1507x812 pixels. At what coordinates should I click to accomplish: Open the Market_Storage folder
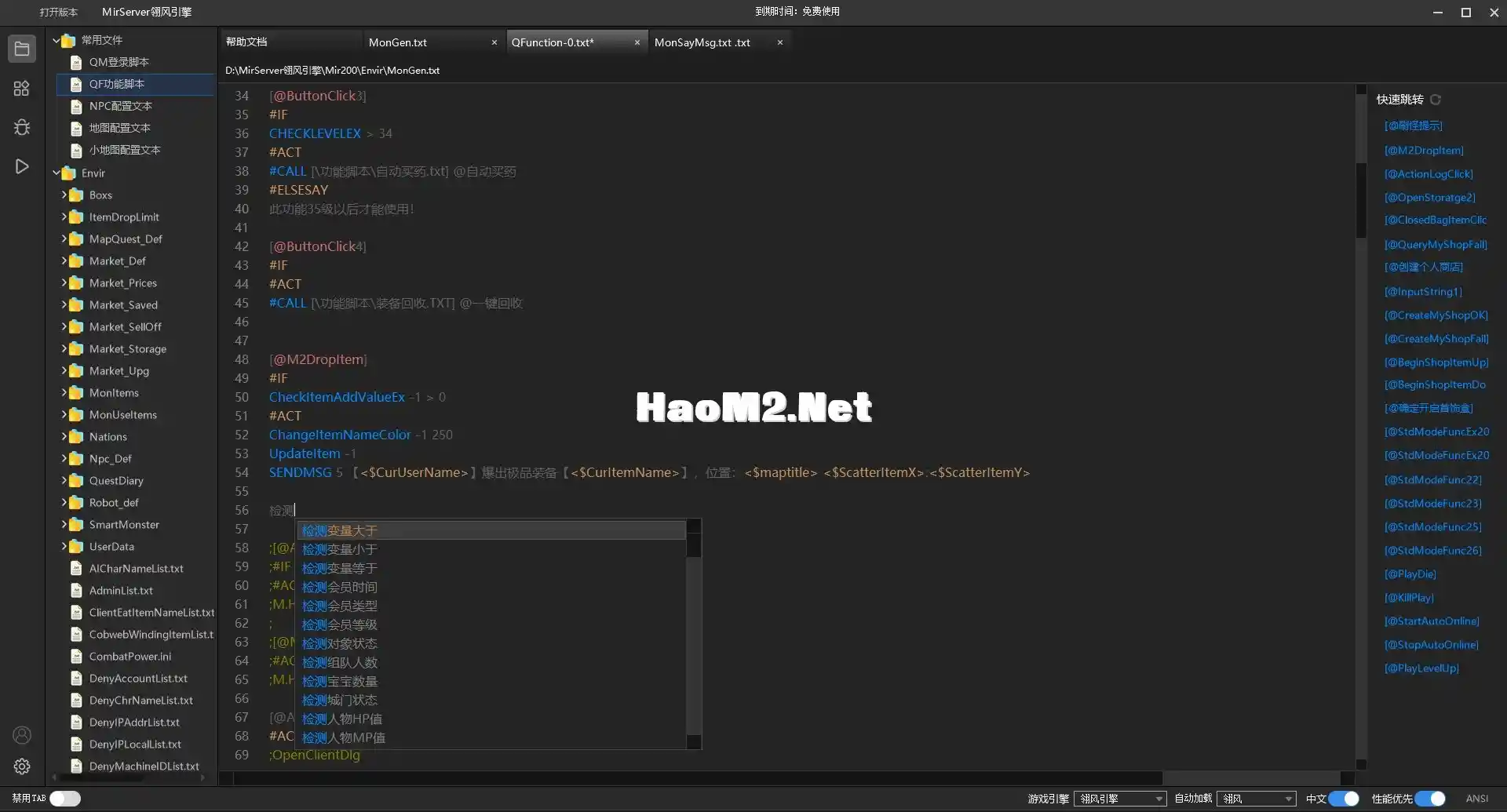click(127, 348)
